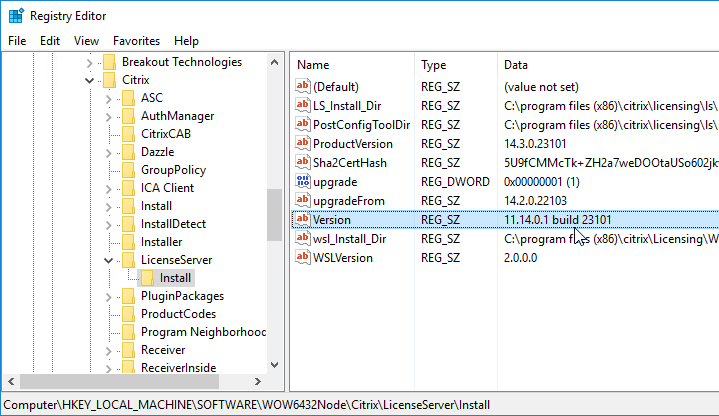Click the Program Neighborhood folder icon
The width and height of the screenshot is (719, 416).
(x=128, y=332)
